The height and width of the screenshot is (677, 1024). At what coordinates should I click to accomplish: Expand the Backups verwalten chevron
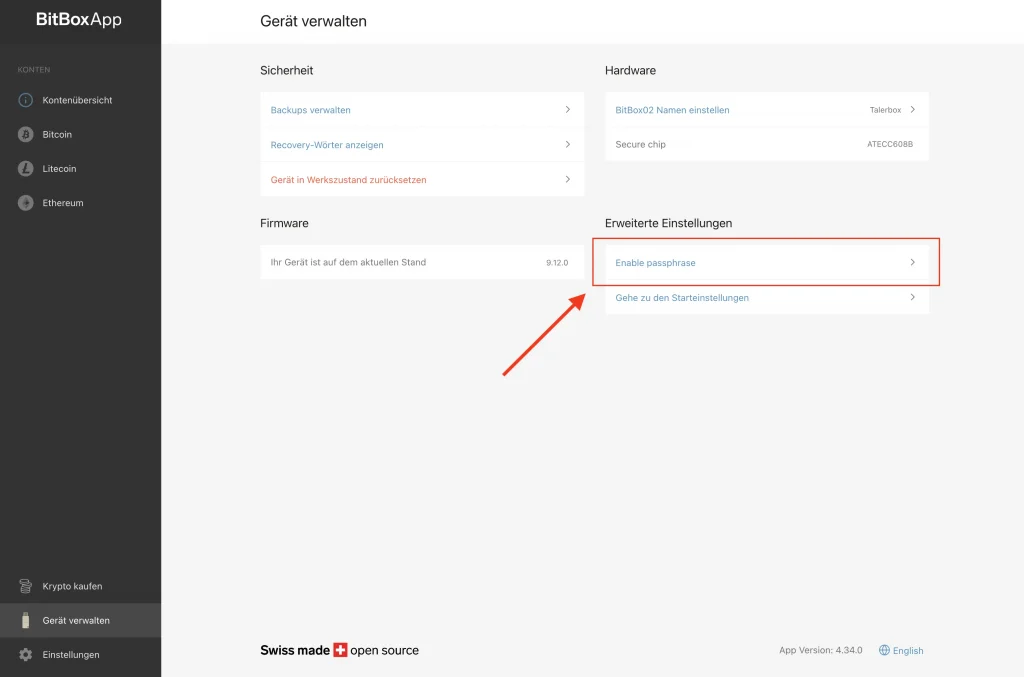(567, 110)
